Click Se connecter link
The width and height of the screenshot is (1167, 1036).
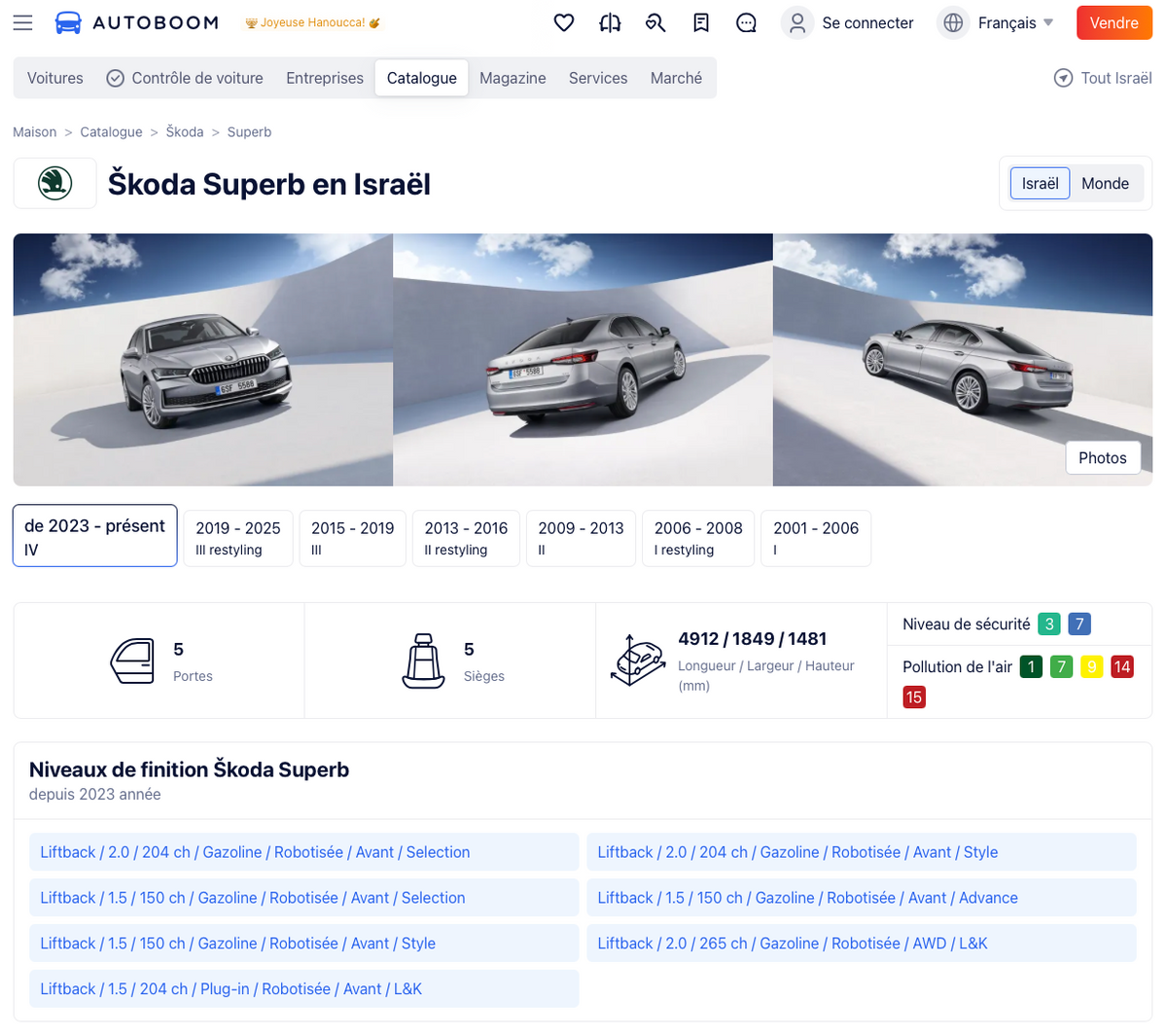867,22
